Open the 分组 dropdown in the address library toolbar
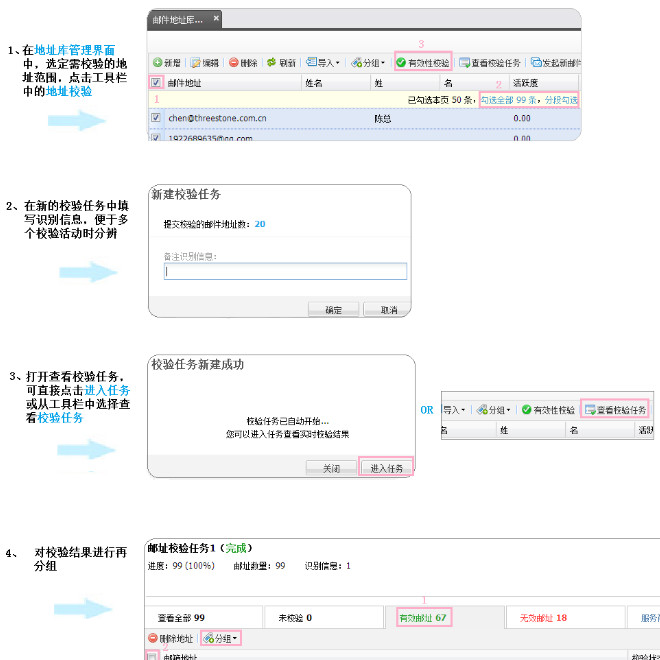This screenshot has width=660, height=660. tap(368, 63)
